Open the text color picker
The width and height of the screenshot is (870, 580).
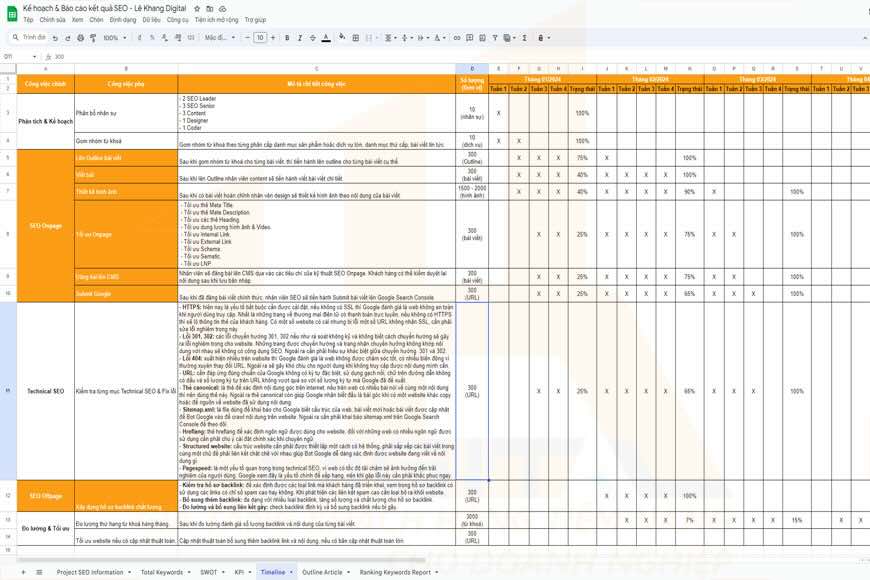(x=326, y=38)
